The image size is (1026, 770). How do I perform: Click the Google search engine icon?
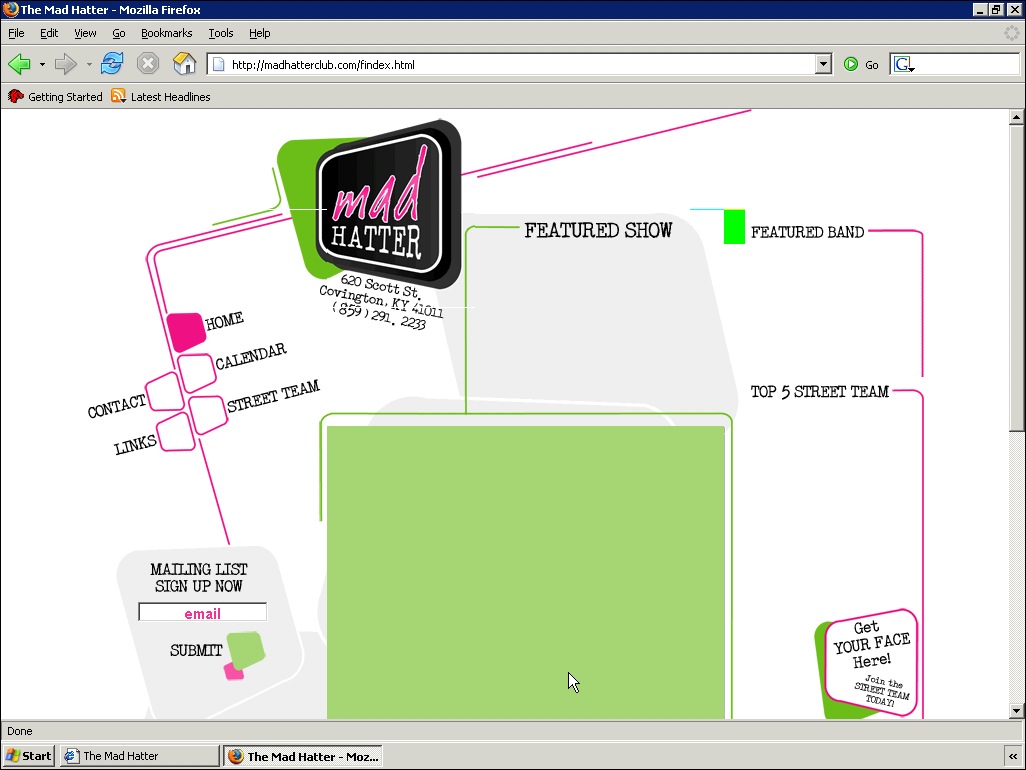coord(904,64)
